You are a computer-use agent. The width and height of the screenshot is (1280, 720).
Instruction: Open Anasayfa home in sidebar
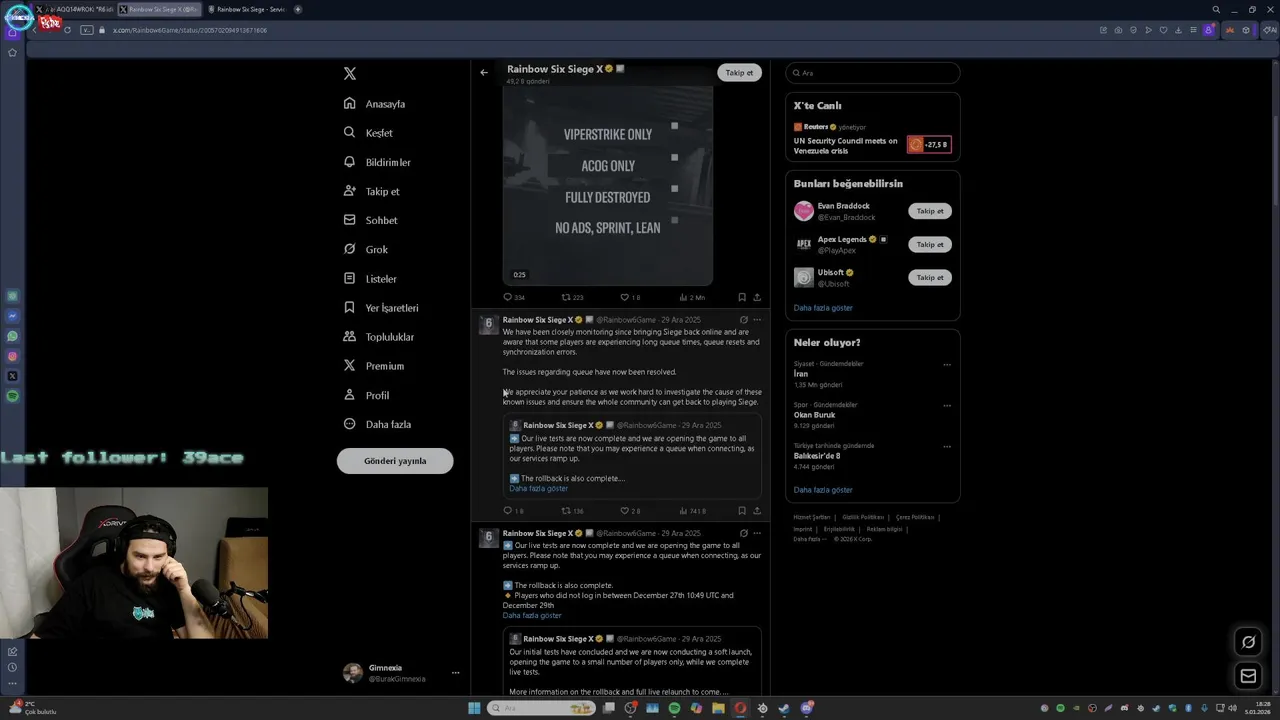point(375,104)
